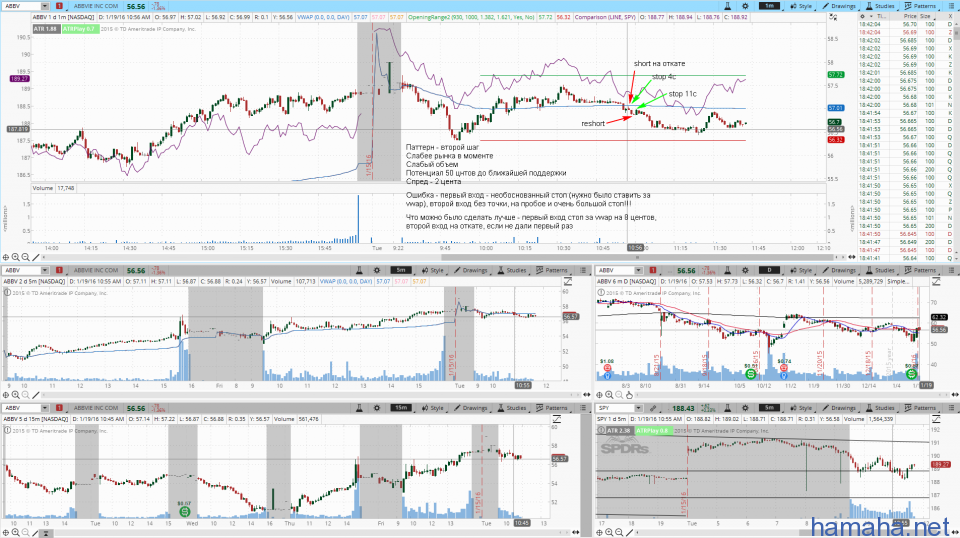960x538 pixels.
Task: Open settings gear on the 5m ABBV chart
Action: point(377,270)
